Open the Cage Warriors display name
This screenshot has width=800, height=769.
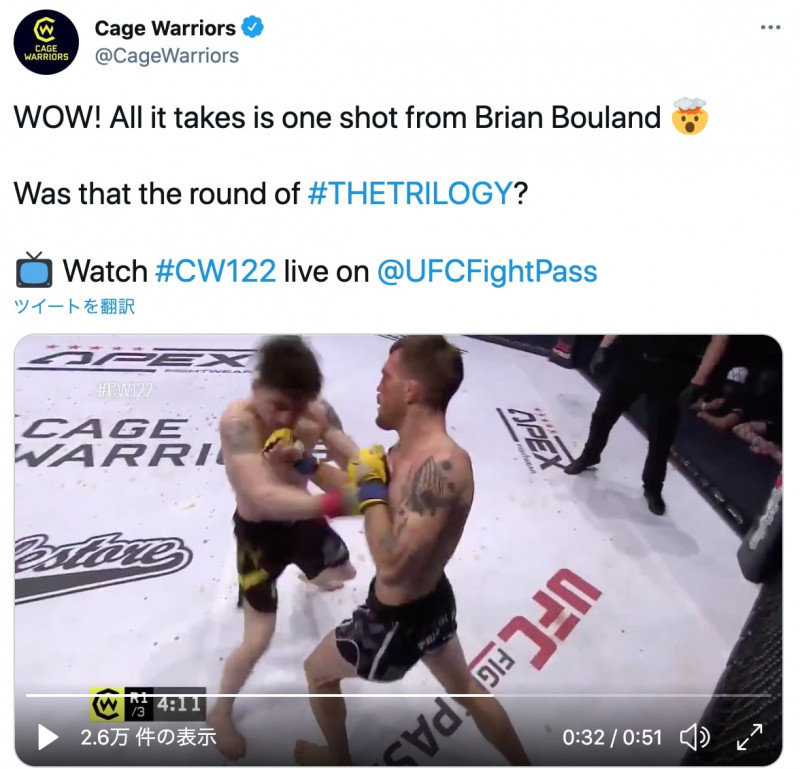(x=165, y=28)
